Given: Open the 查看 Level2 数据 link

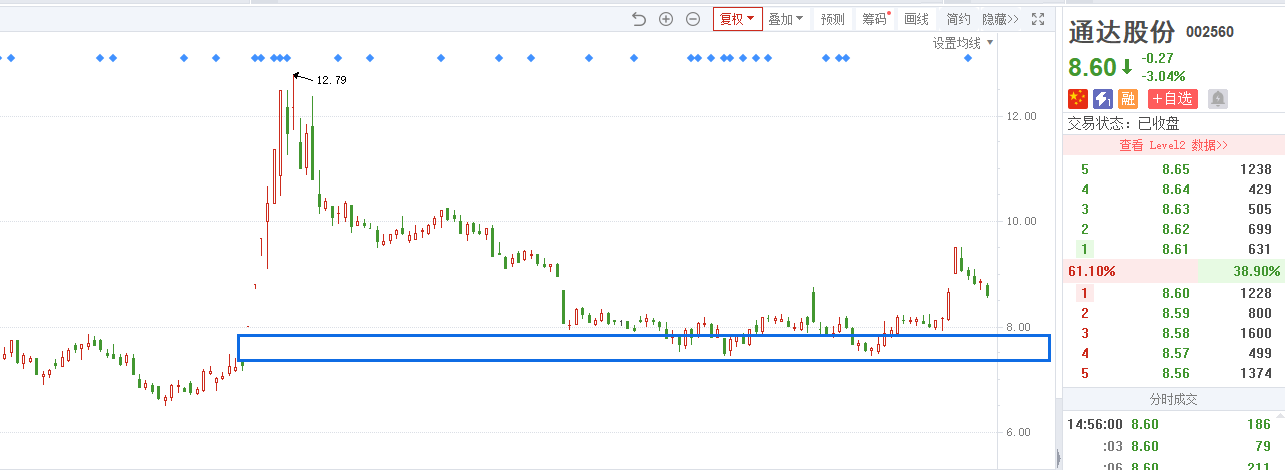Looking at the screenshot, I should click(1173, 146).
